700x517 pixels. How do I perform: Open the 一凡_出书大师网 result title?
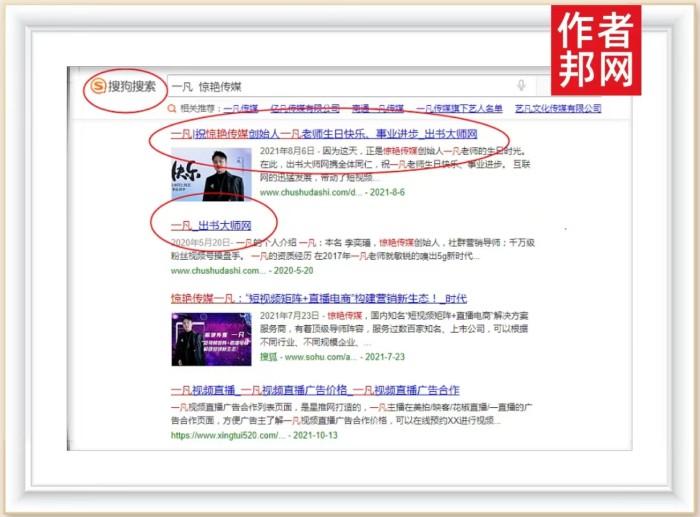point(210,225)
